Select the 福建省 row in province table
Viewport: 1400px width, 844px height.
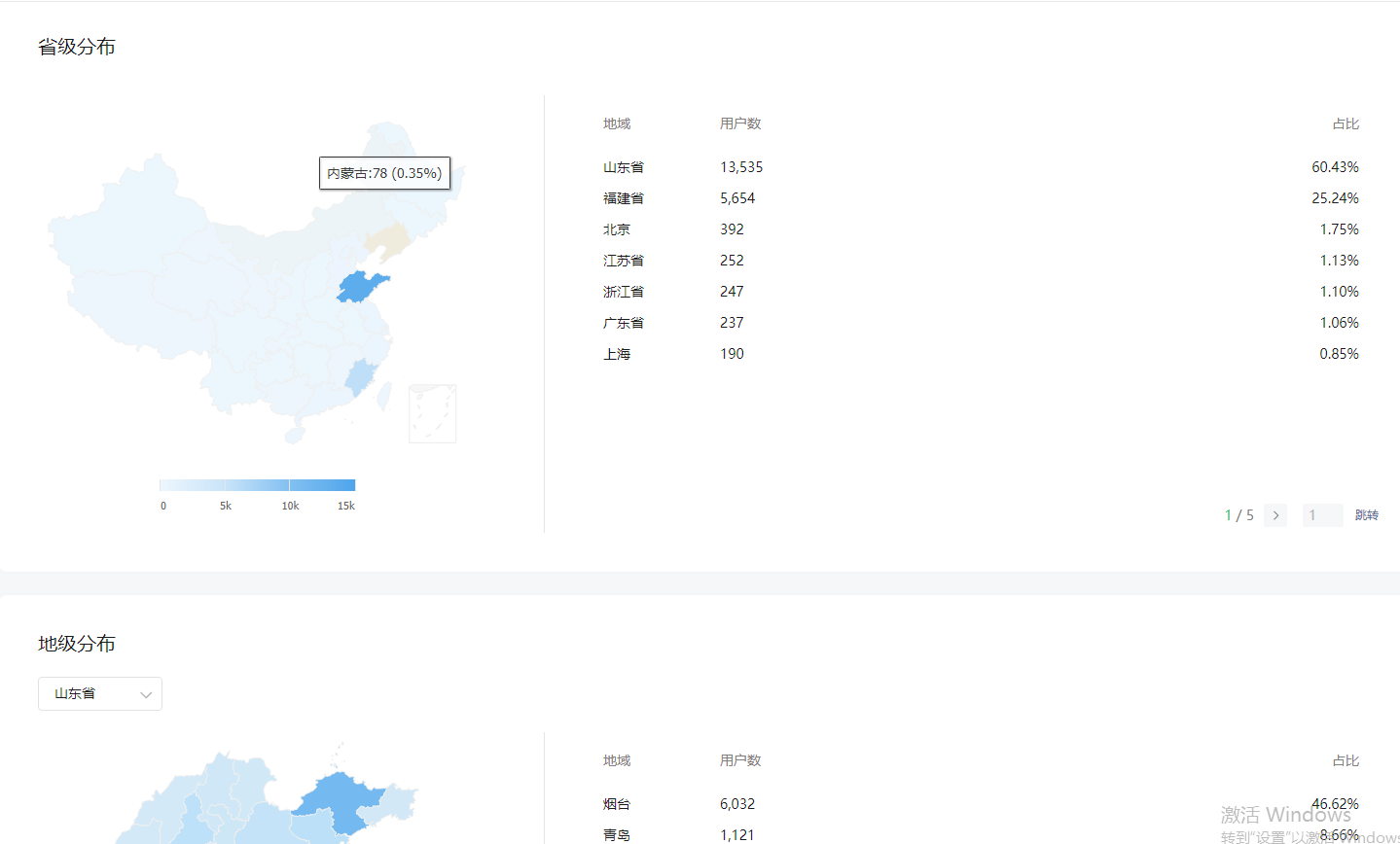[x=981, y=198]
